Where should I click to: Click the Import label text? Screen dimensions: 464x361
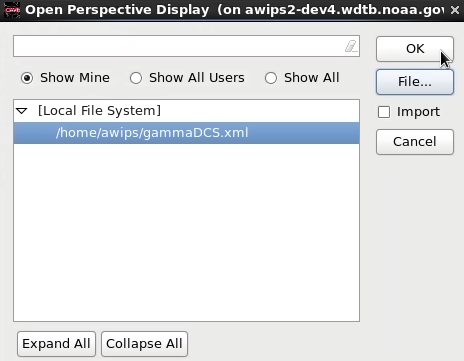point(418,112)
